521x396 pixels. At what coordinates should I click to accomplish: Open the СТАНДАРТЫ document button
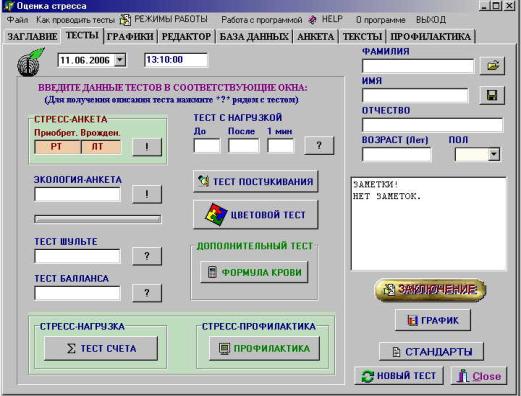point(431,351)
